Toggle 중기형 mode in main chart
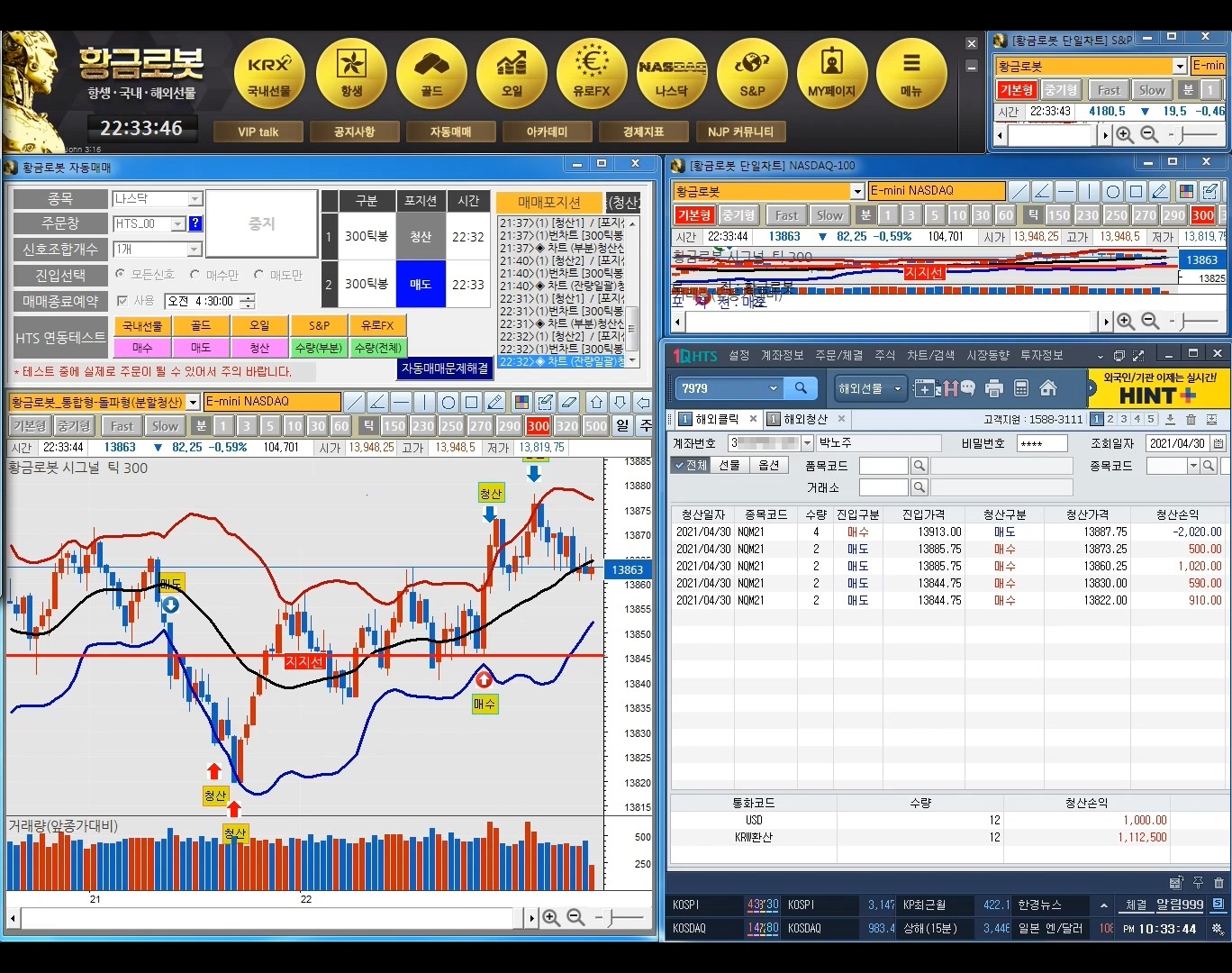Image resolution: width=1232 pixels, height=973 pixels. coord(74,426)
